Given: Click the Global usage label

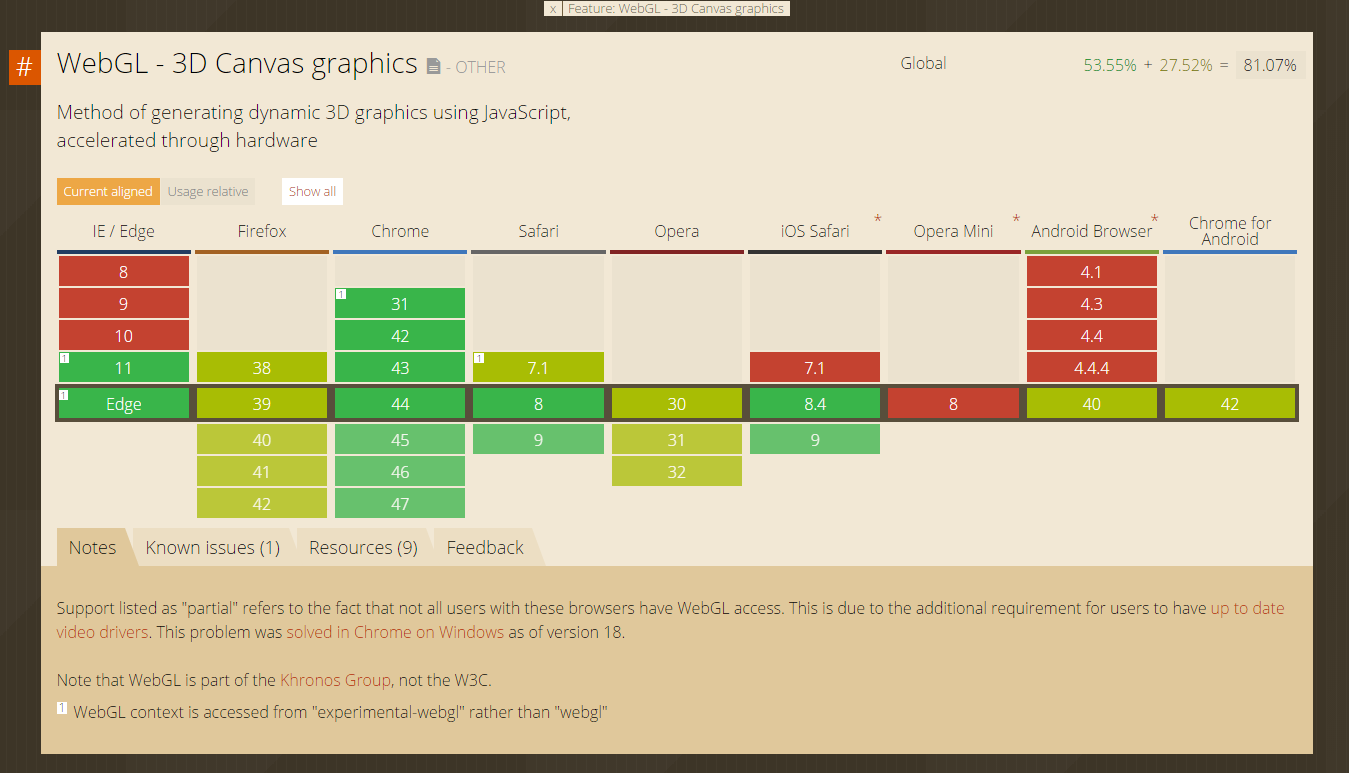Looking at the screenshot, I should pos(923,63).
